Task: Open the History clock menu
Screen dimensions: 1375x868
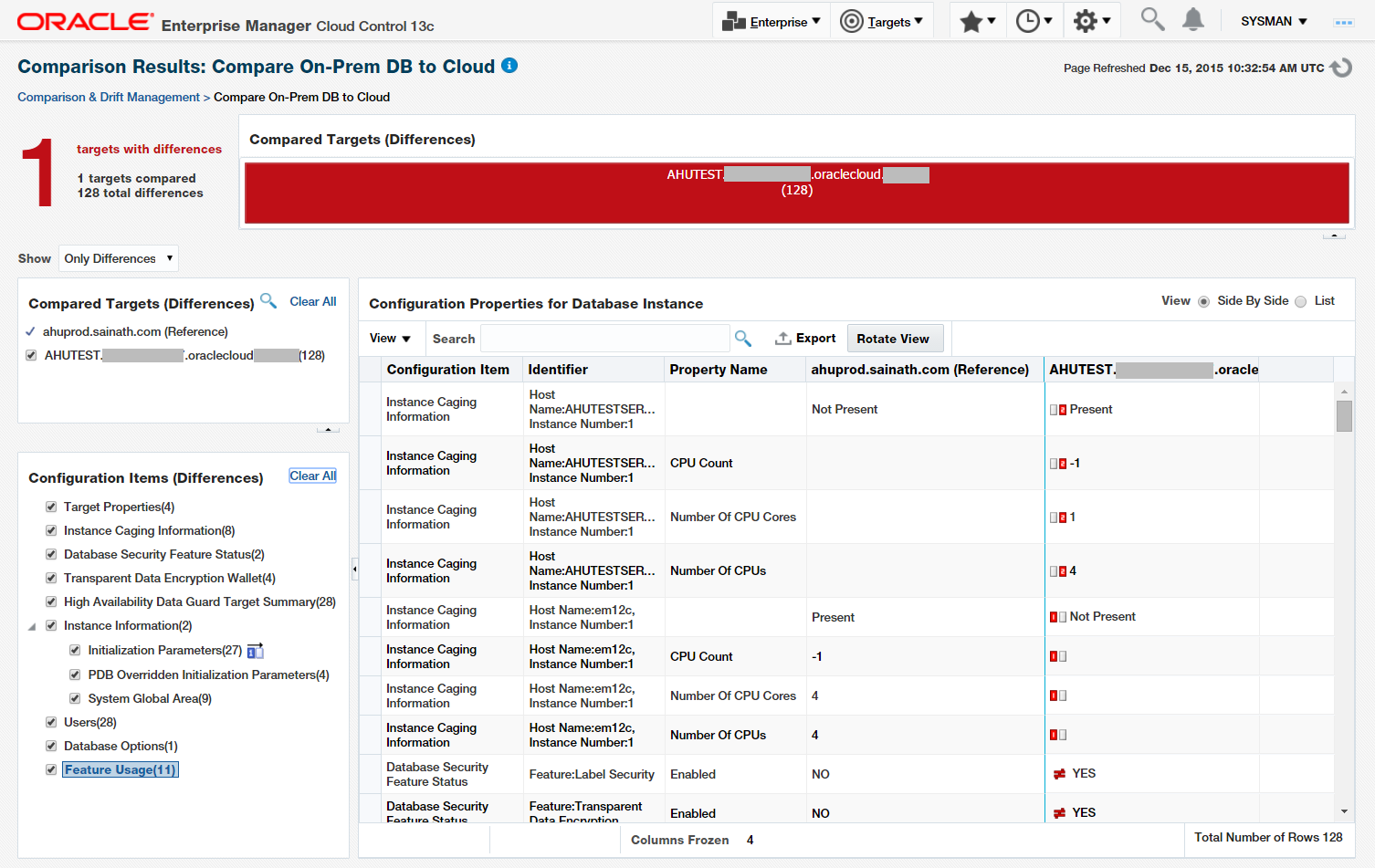Action: tap(1034, 21)
